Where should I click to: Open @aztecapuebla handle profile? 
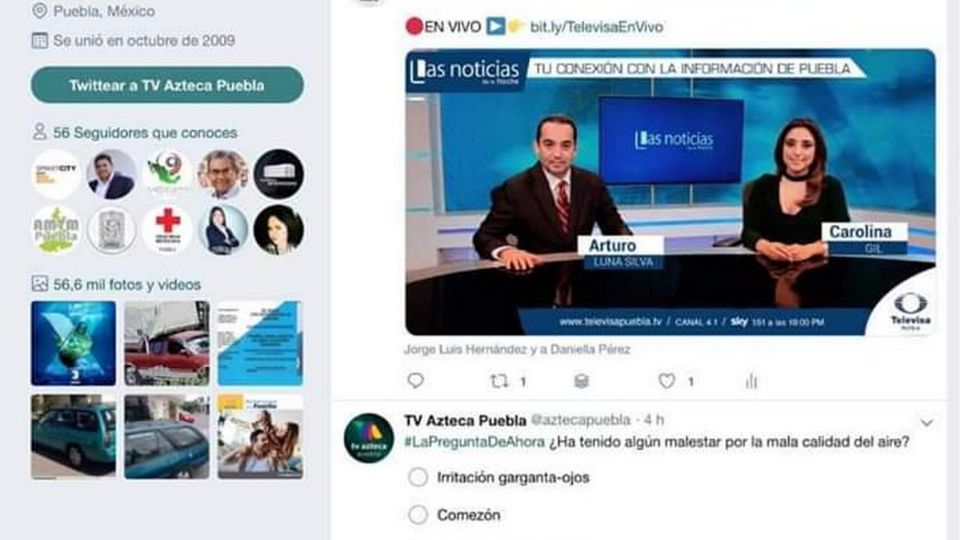pos(580,420)
